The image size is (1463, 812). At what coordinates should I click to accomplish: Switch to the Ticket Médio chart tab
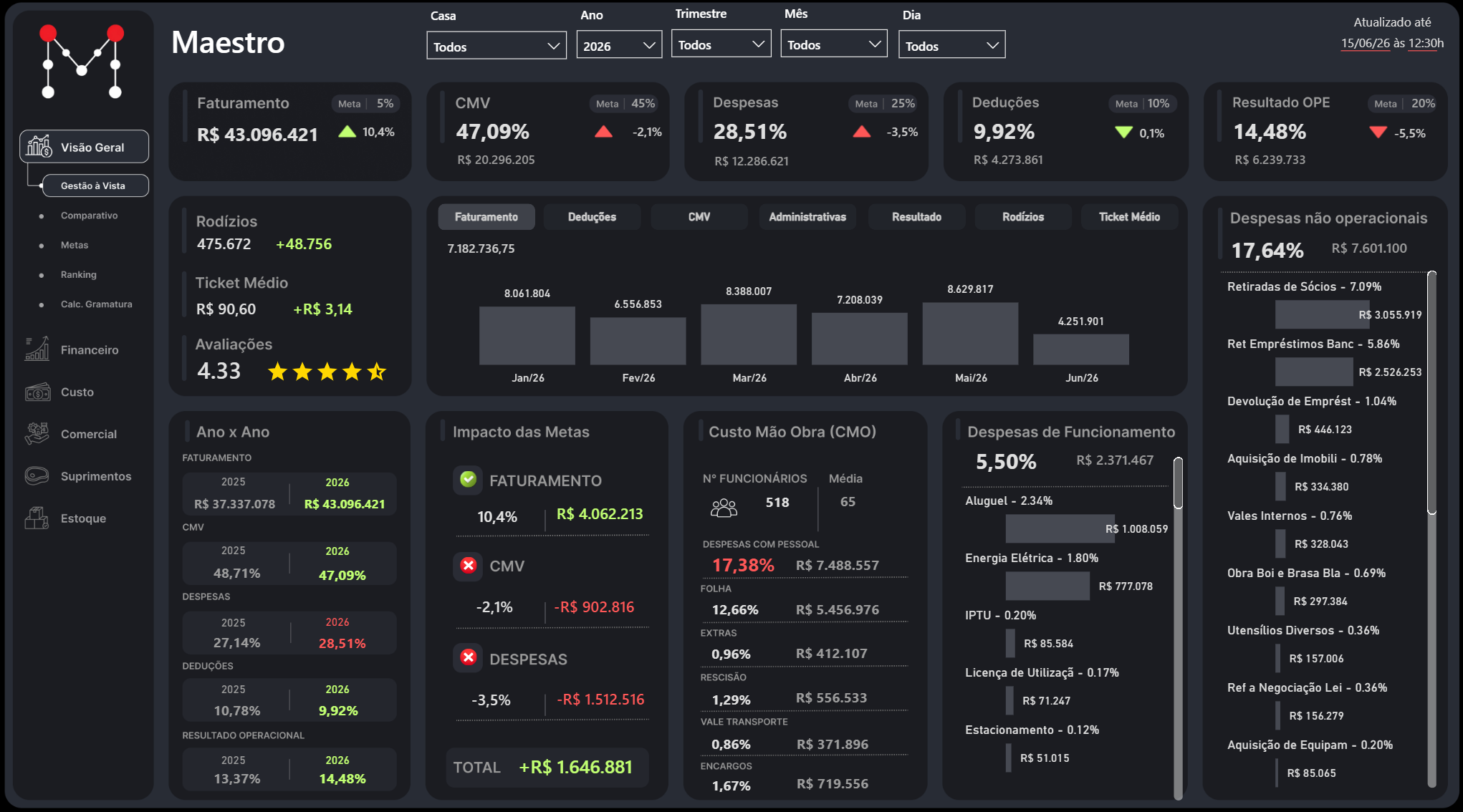click(1129, 217)
